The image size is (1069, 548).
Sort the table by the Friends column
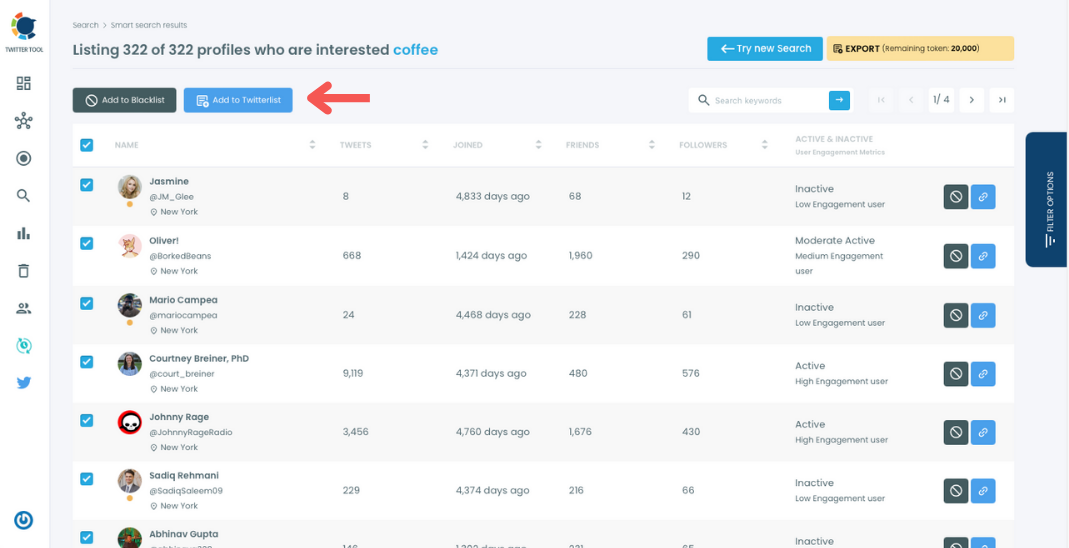[652, 145]
